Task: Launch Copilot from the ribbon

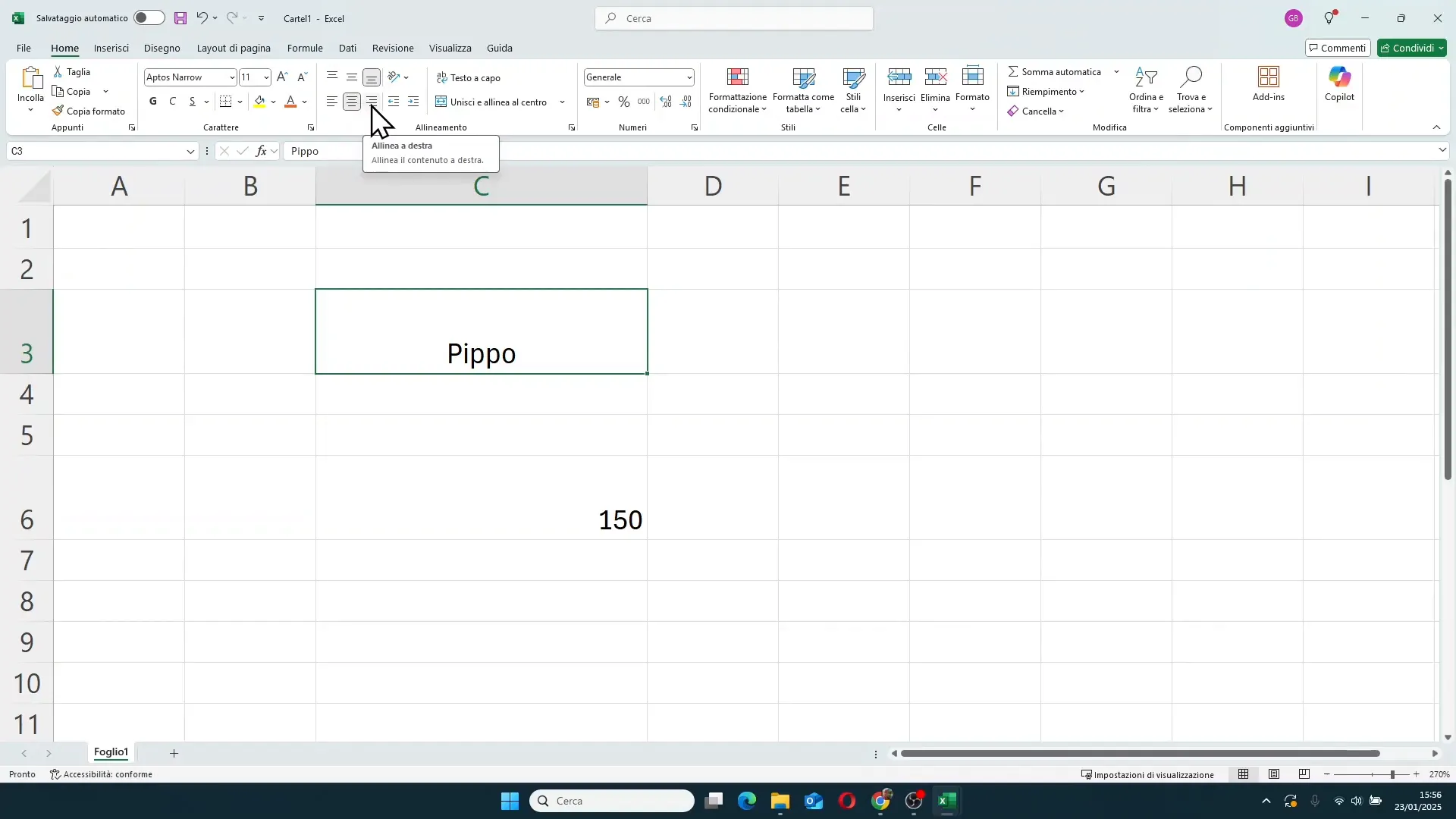Action: click(1339, 84)
